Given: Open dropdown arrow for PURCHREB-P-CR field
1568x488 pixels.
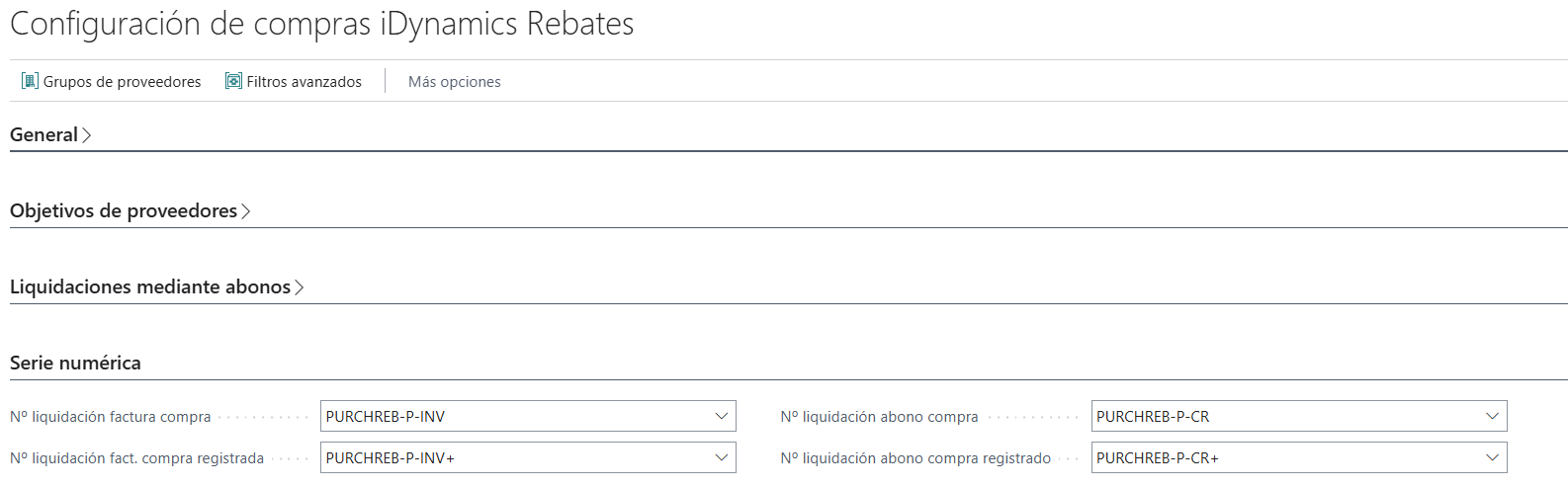Looking at the screenshot, I should 1493,417.
